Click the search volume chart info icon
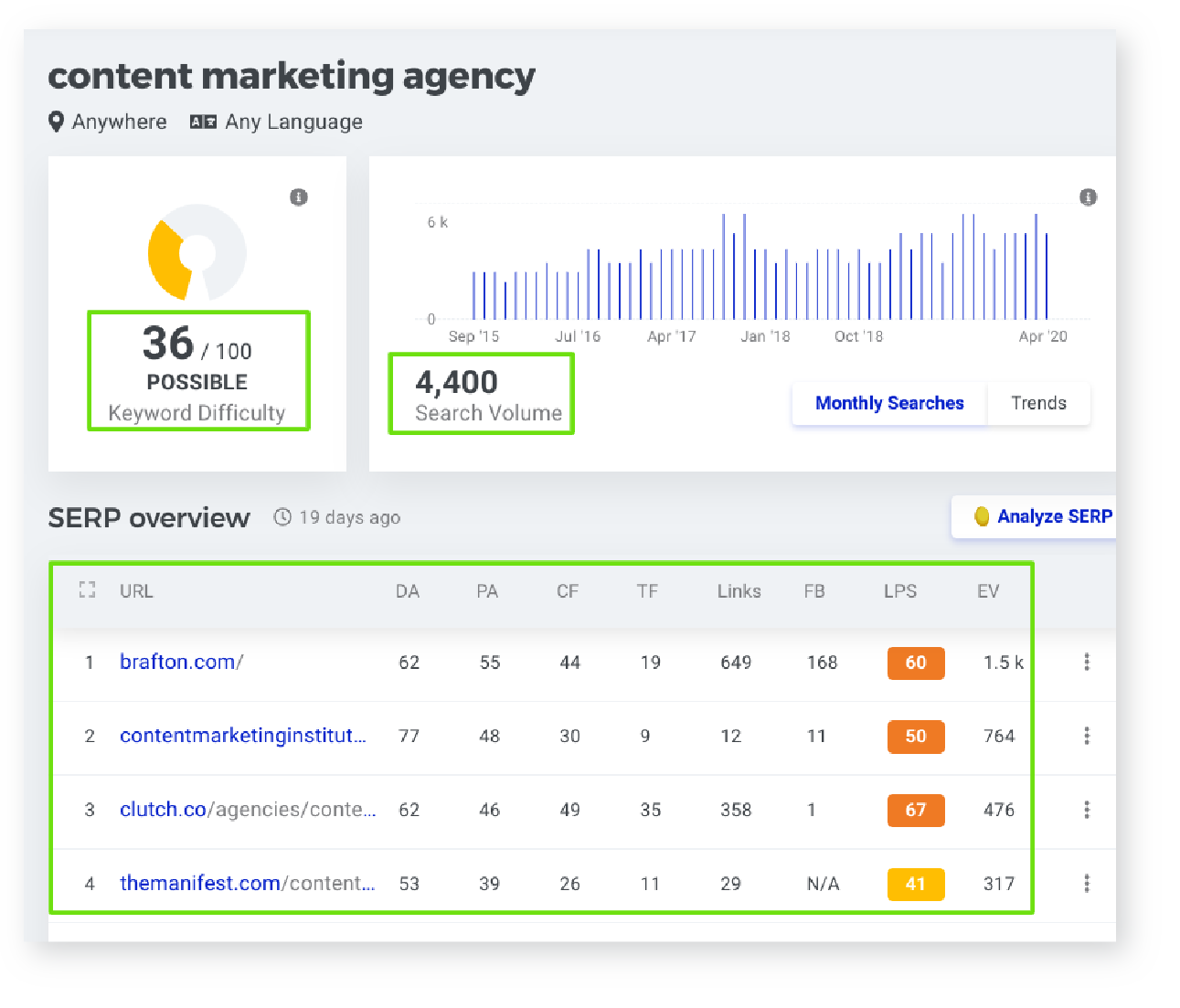The image size is (1180, 1008). pyautogui.click(x=1088, y=197)
